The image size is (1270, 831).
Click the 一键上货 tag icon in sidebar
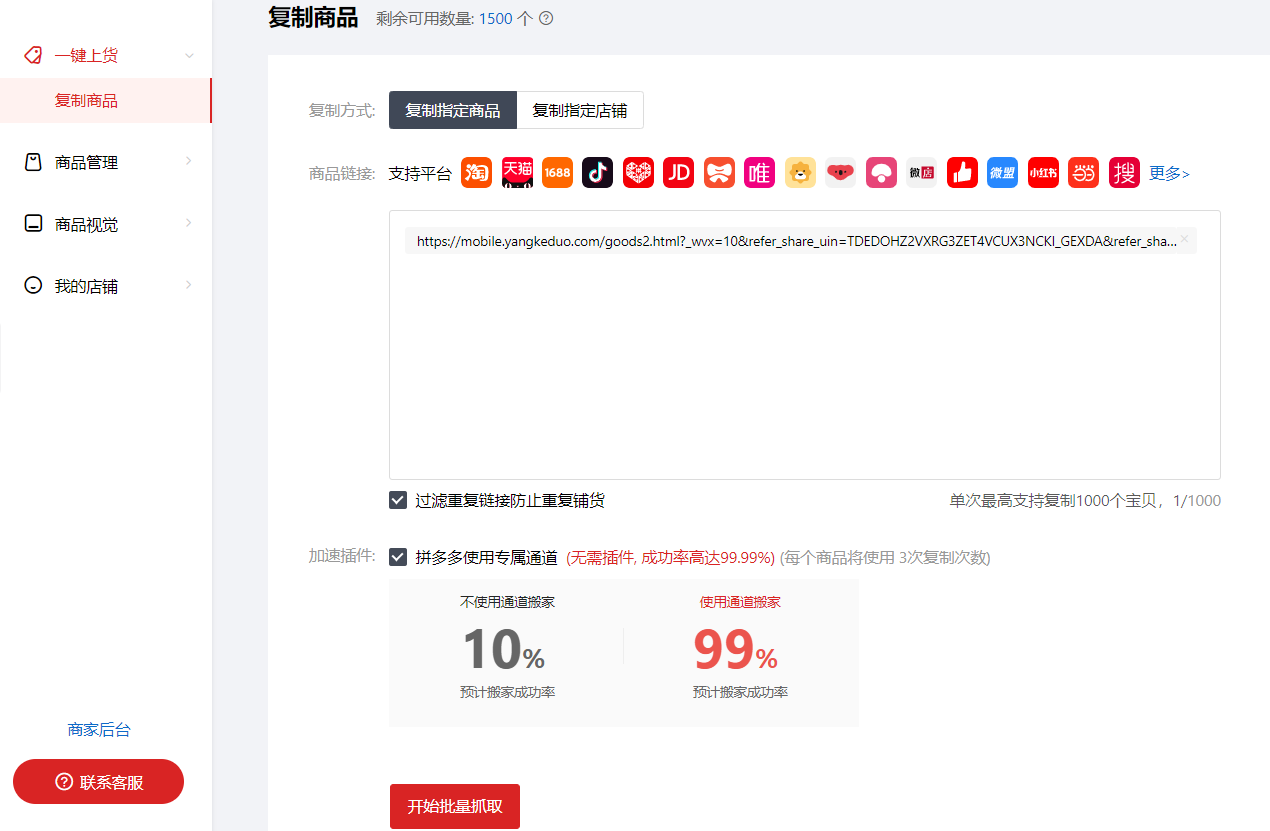click(x=33, y=55)
